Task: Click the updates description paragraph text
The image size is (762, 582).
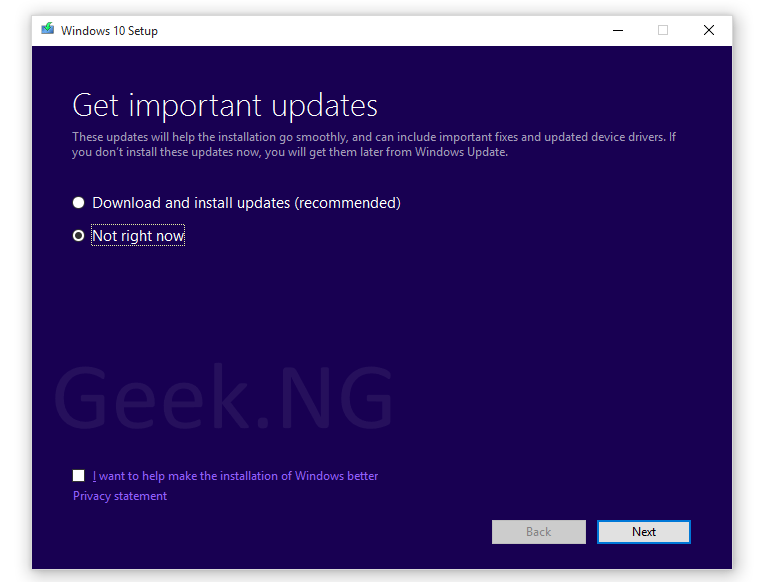Action: pyautogui.click(x=374, y=144)
